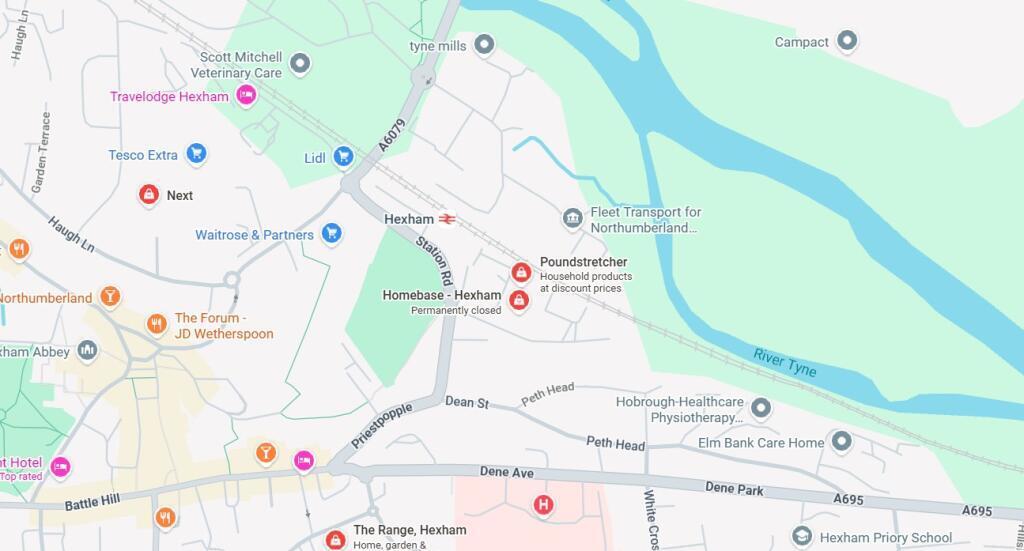Select the red Next shopping bag pin
The image size is (1024, 551).
coord(149,195)
